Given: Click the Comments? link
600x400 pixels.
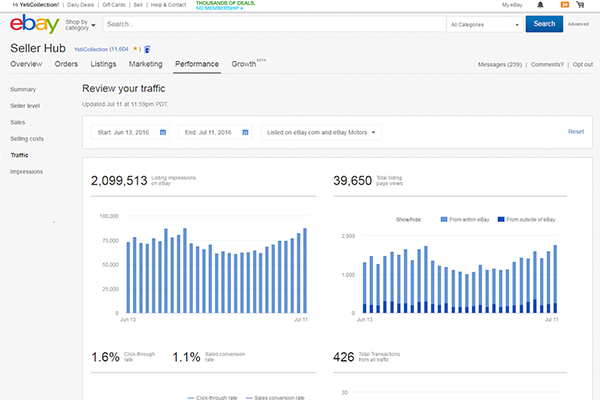Looking at the screenshot, I should (547, 64).
